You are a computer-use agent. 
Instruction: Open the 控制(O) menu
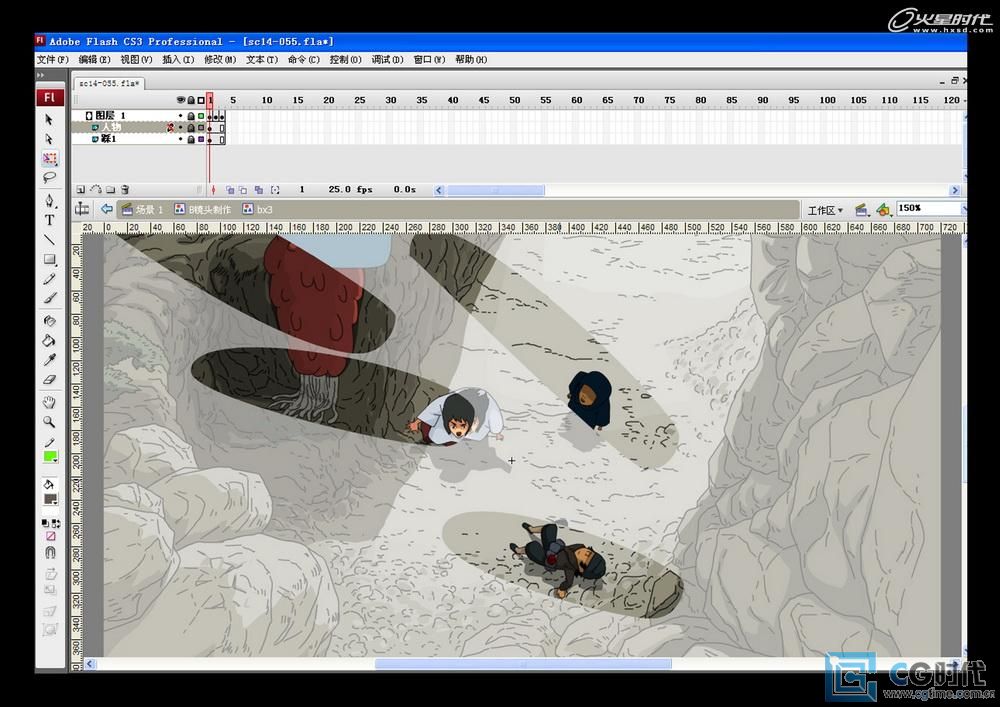[x=346, y=59]
